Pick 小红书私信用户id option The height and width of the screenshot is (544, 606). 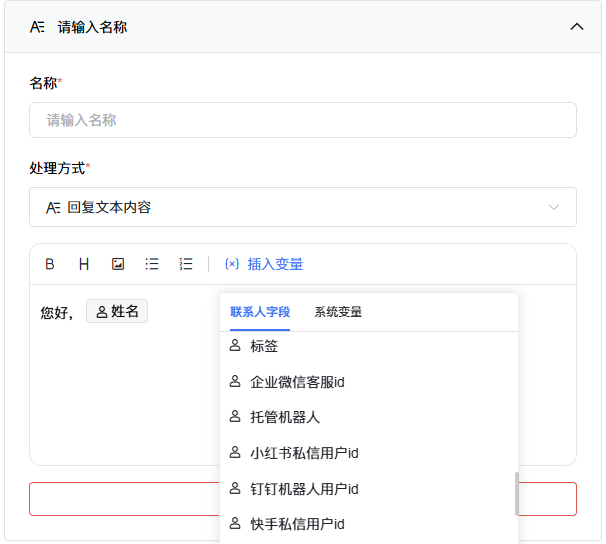[x=369, y=453]
